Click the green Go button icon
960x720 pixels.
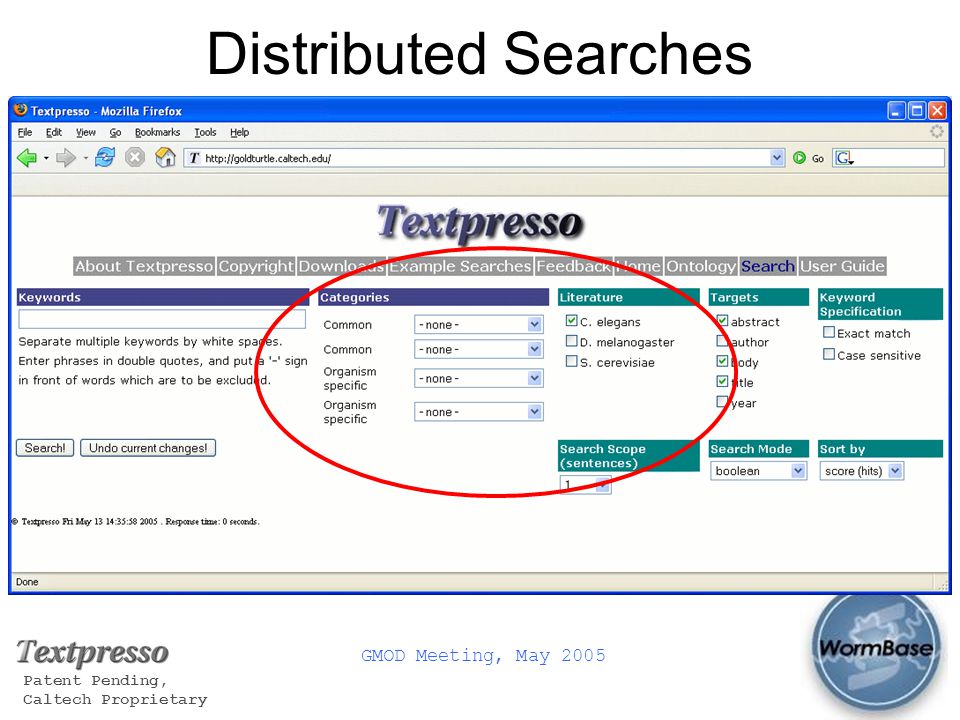coord(799,158)
